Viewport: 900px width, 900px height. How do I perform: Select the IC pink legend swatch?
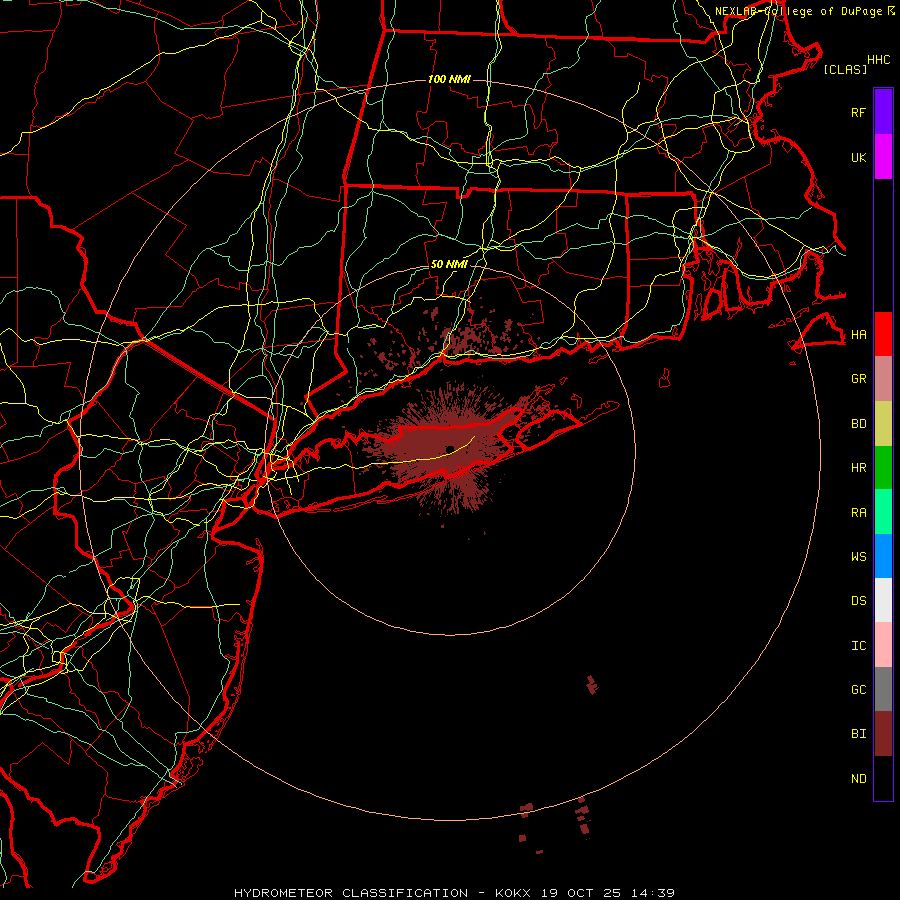883,645
